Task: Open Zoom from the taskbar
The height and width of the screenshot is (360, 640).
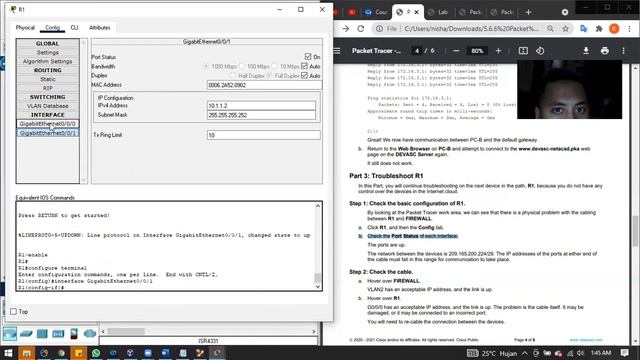Action: (148, 353)
